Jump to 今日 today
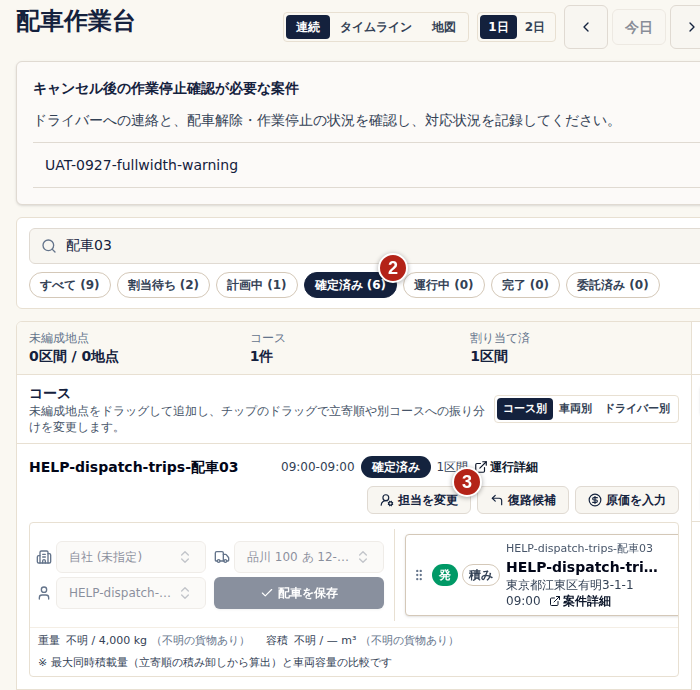The image size is (700, 690). 638,28
